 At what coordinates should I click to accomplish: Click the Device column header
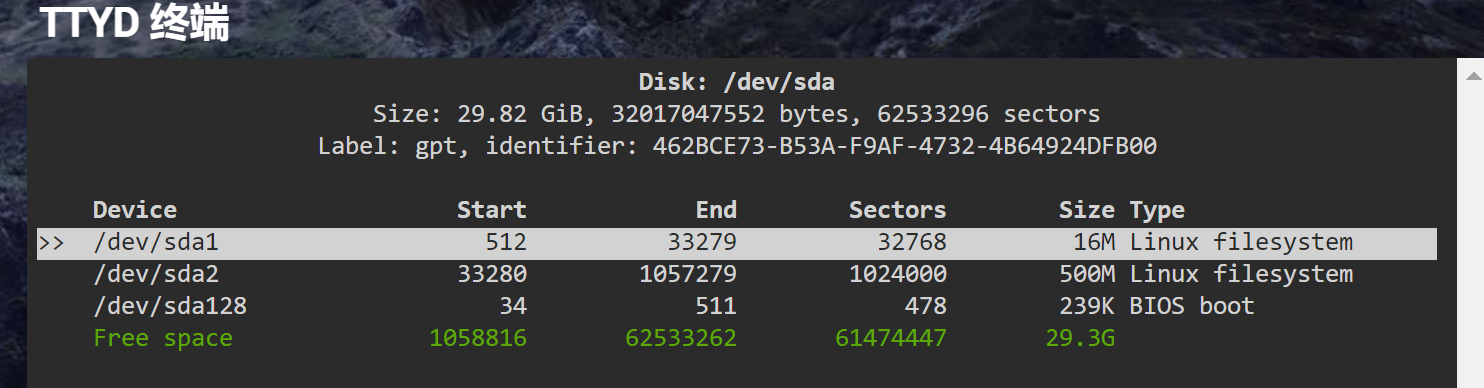click(x=135, y=210)
